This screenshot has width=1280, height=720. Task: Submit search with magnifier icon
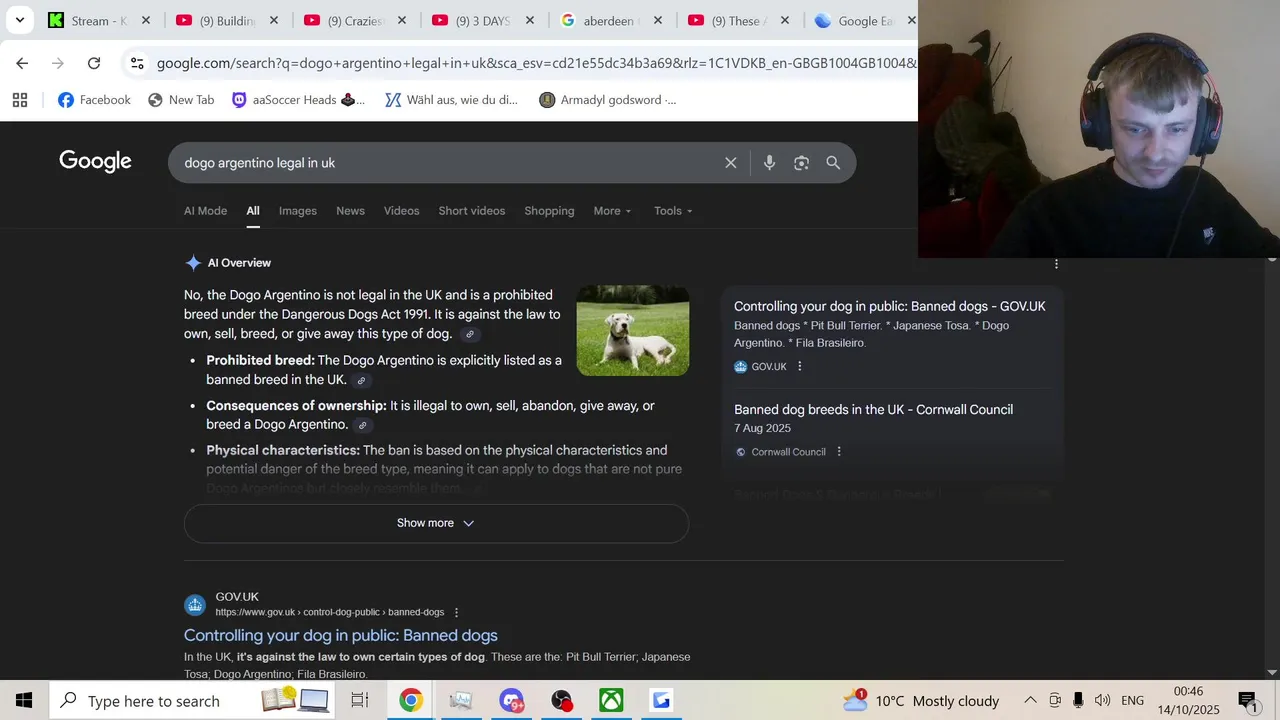pos(833,163)
